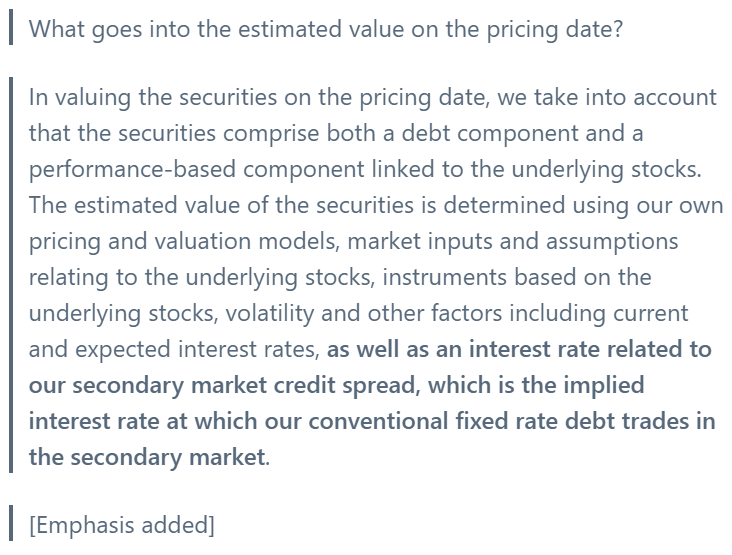
Task: Click the words 'pricing date?' in the heading
Action: pos(555,29)
